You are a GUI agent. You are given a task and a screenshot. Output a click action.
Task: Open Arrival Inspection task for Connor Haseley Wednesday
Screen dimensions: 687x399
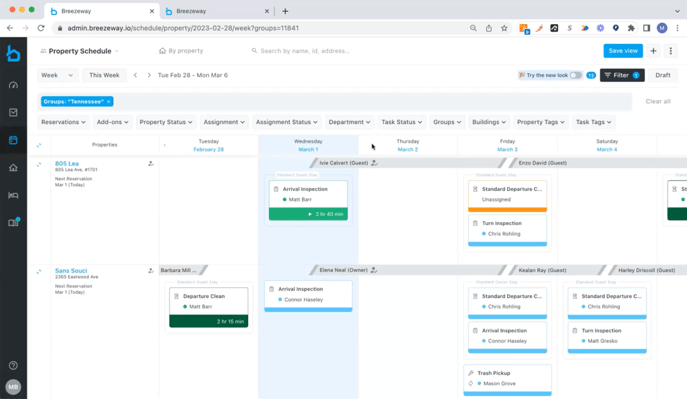(308, 297)
